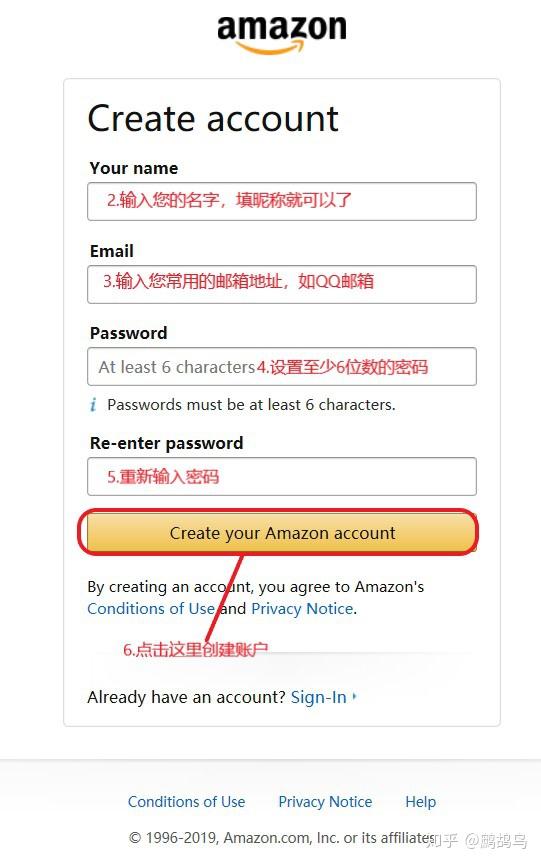Open the Conditions of Use link in agreement text
The width and height of the screenshot is (541, 865).
[151, 608]
